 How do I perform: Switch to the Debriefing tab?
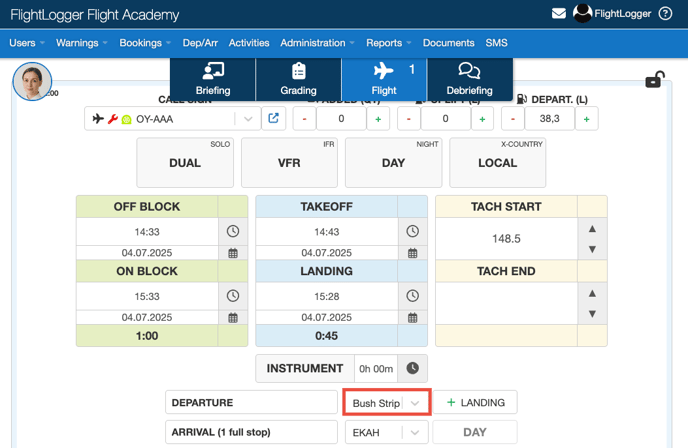coord(469,79)
